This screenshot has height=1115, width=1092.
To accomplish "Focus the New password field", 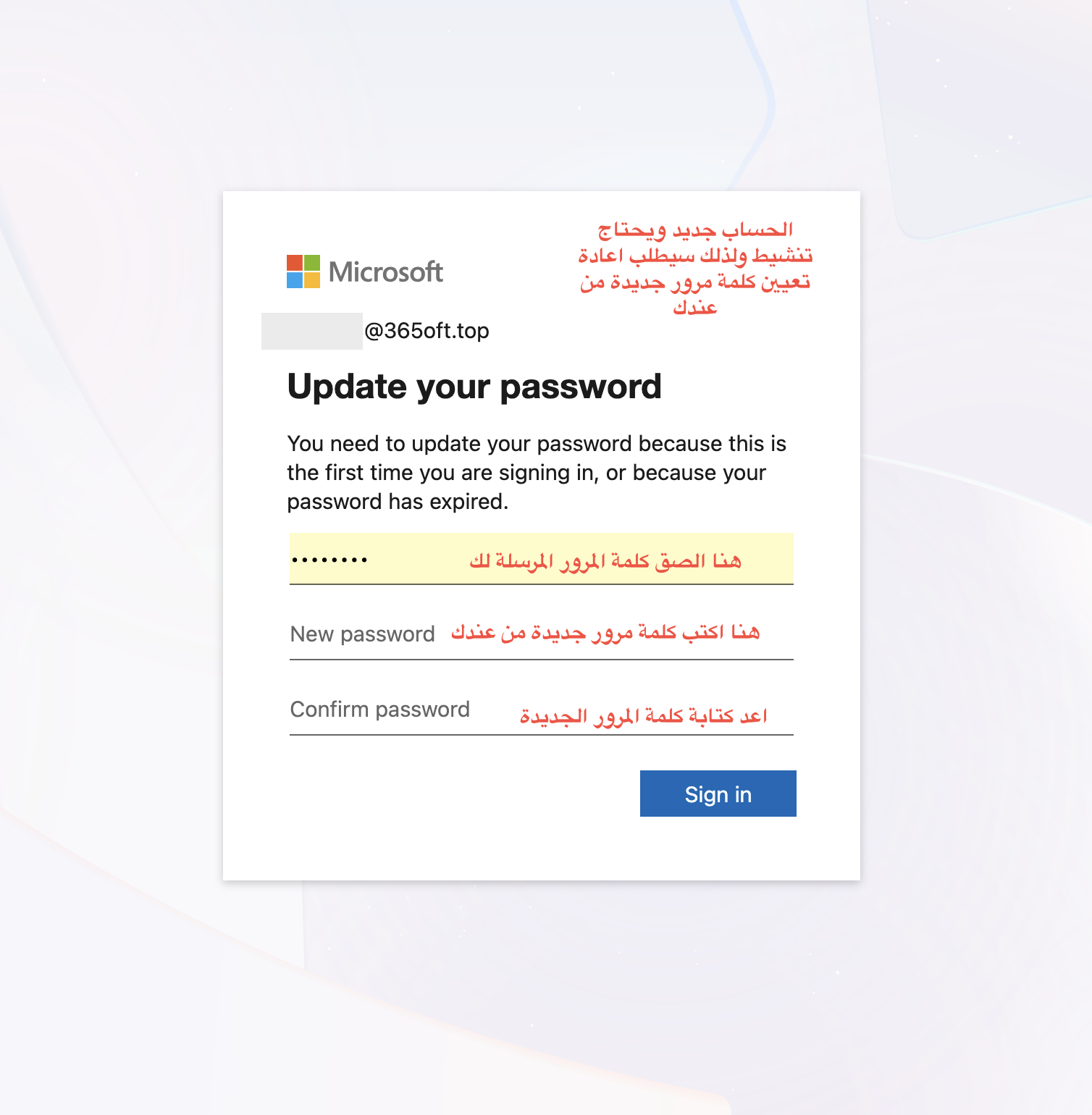I will (541, 635).
